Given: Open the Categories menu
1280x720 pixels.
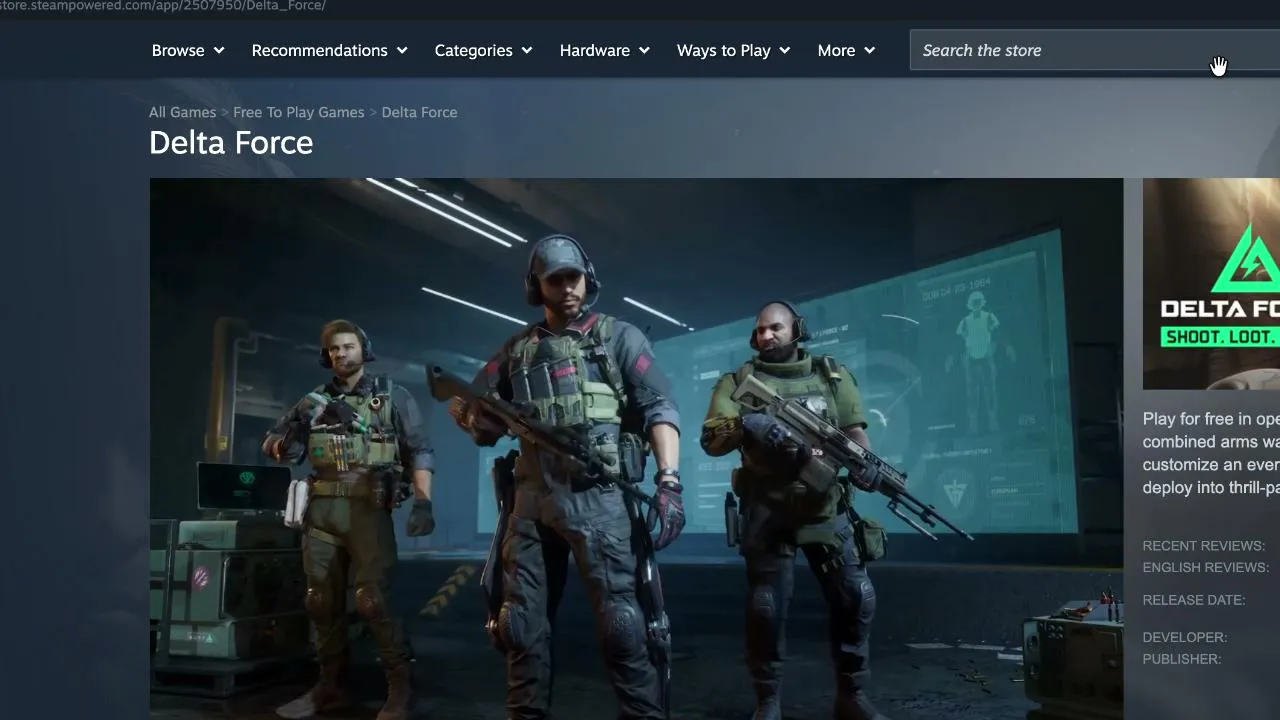Looking at the screenshot, I should point(484,50).
